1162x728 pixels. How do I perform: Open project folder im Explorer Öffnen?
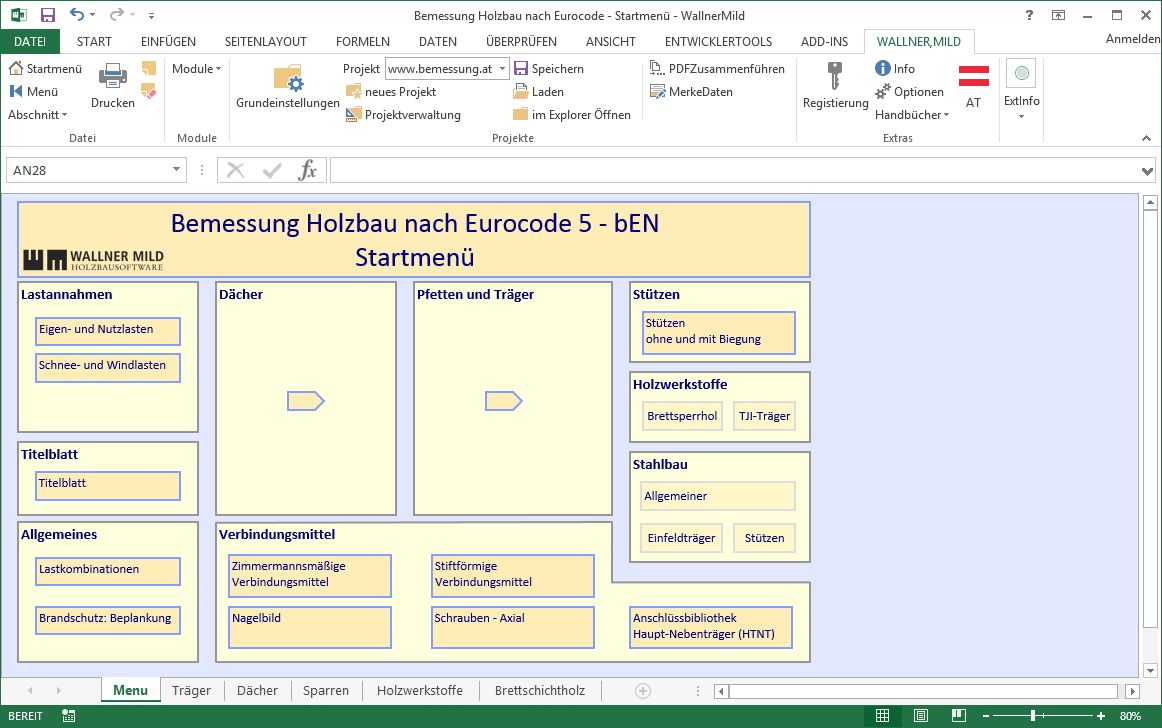(x=572, y=115)
